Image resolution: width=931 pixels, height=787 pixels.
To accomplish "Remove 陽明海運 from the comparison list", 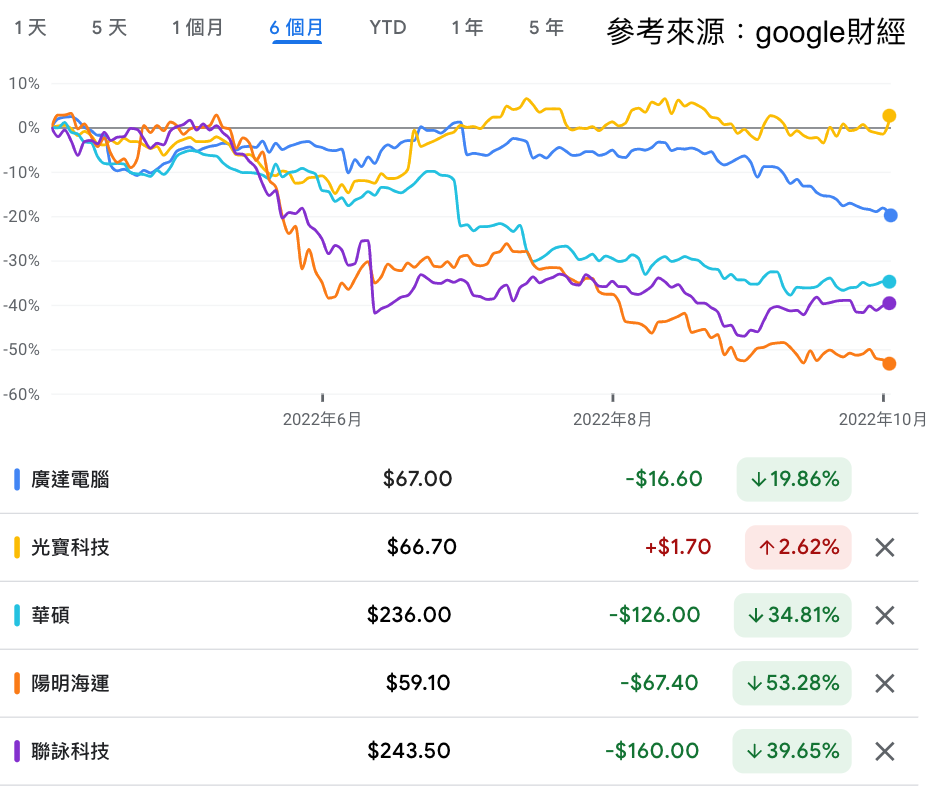I will pyautogui.click(x=884, y=683).
